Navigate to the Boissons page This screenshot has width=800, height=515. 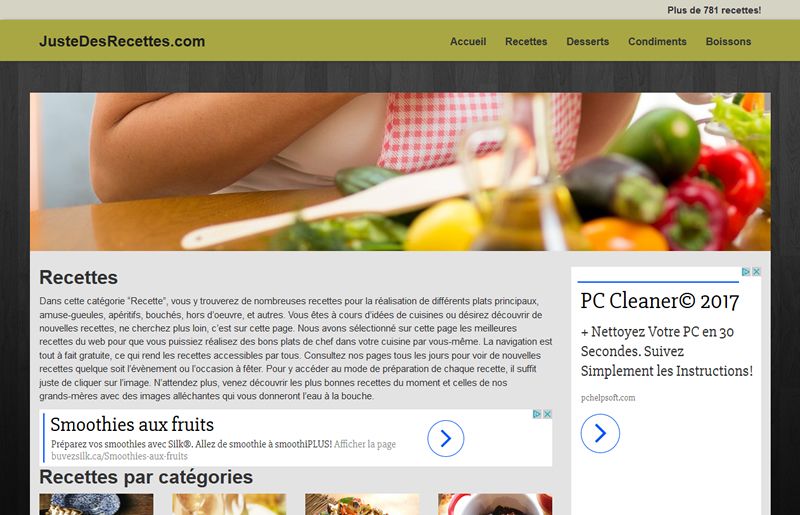pyautogui.click(x=728, y=41)
